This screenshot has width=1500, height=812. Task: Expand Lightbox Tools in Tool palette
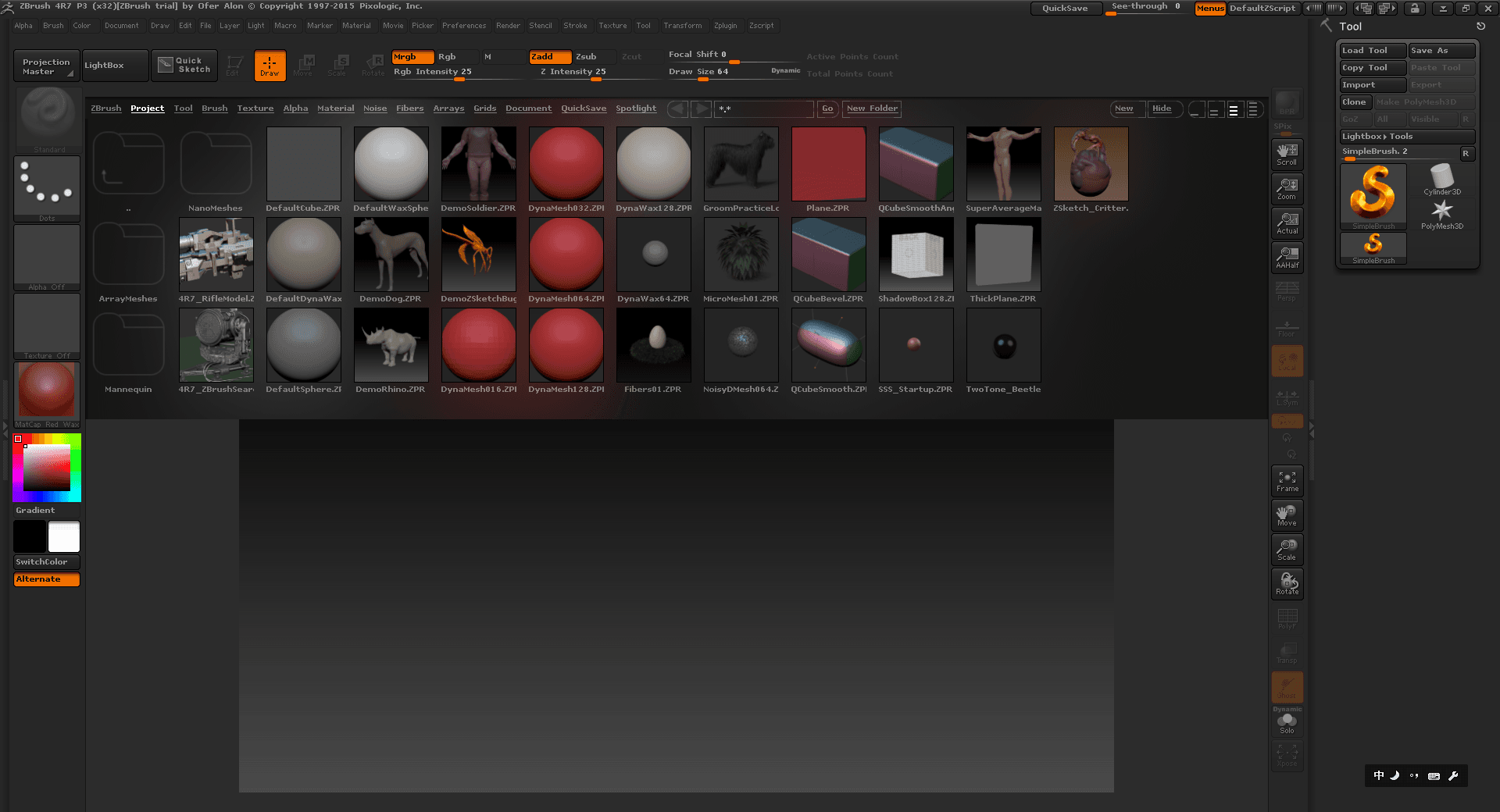click(1407, 137)
